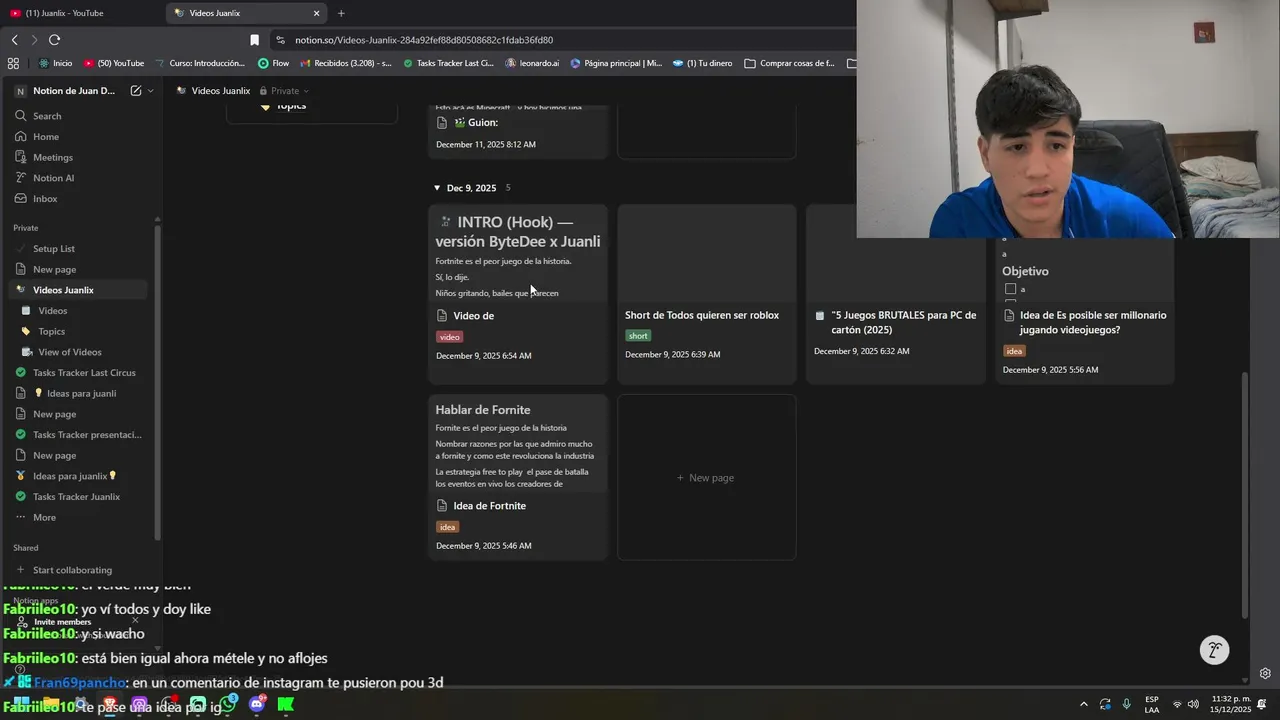Reload the current page
1280x720 pixels.
(54, 40)
